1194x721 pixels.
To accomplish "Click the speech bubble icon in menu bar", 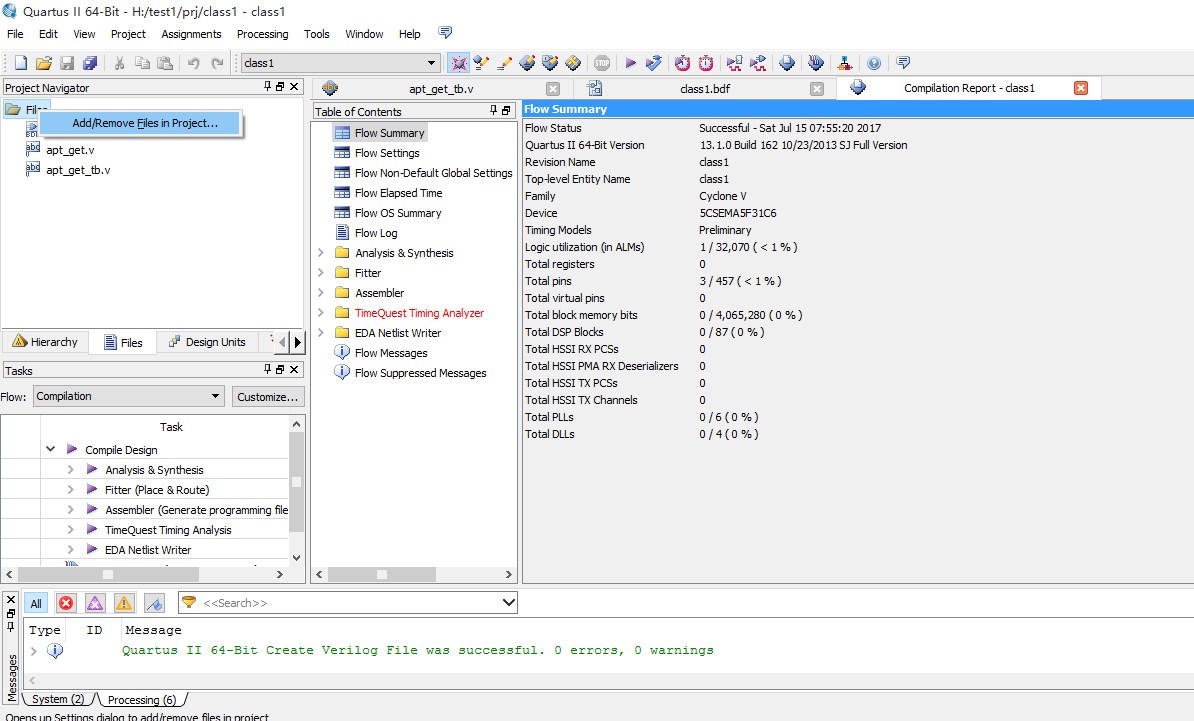I will tap(445, 33).
